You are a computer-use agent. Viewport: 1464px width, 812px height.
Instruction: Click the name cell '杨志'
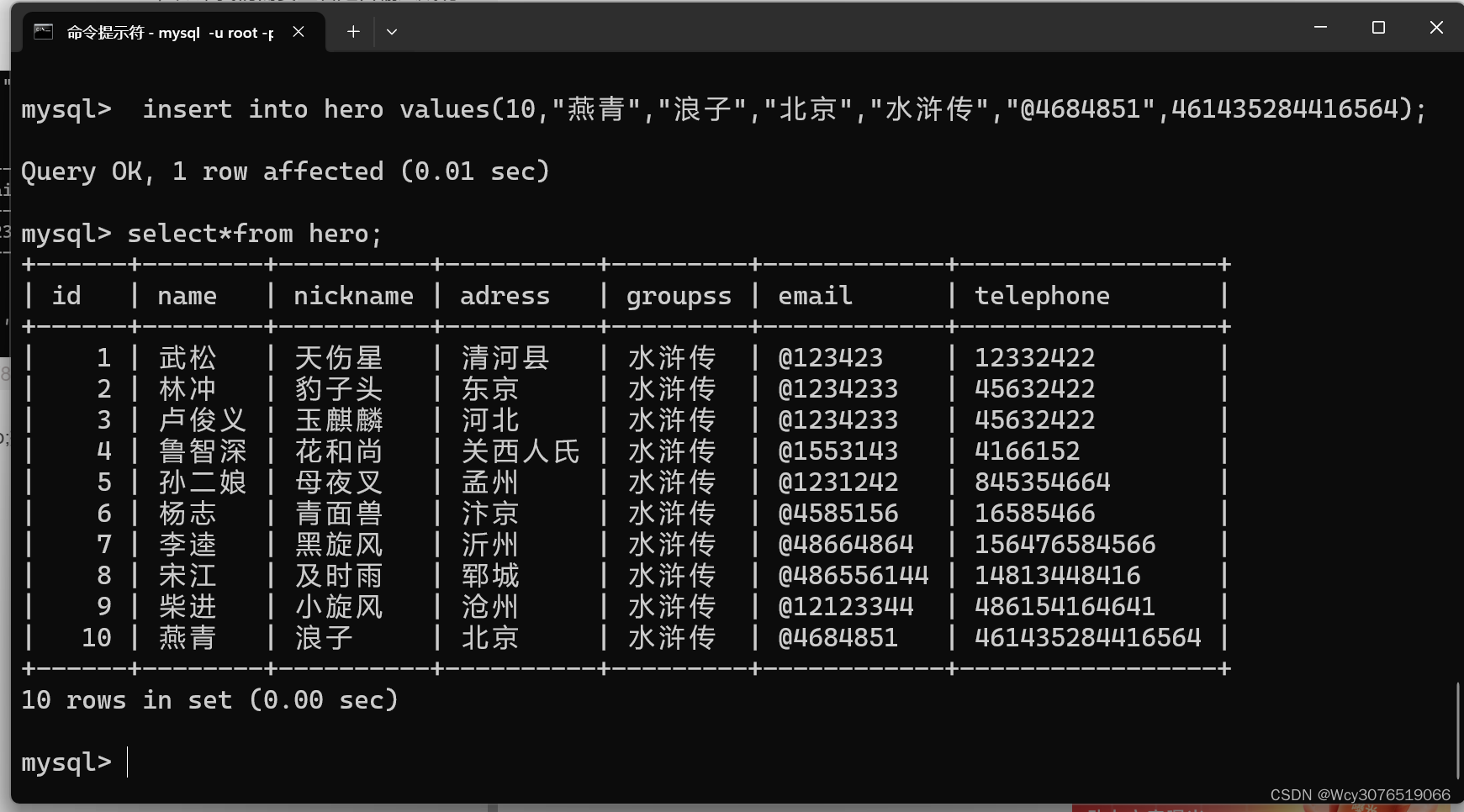click(188, 514)
